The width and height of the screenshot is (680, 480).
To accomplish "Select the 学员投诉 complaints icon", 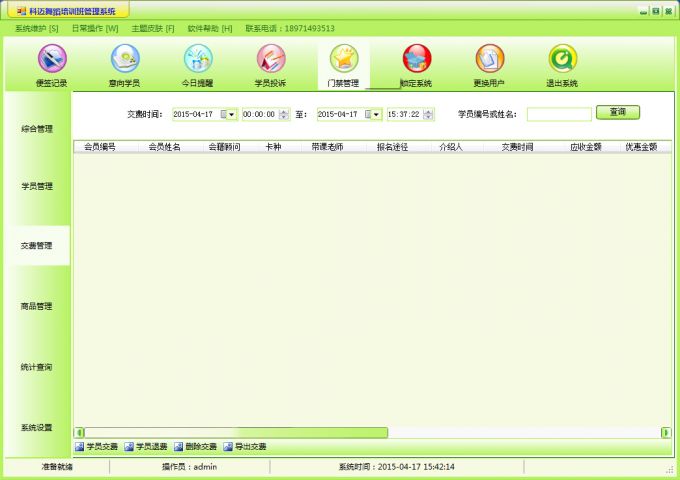I will pos(271,60).
